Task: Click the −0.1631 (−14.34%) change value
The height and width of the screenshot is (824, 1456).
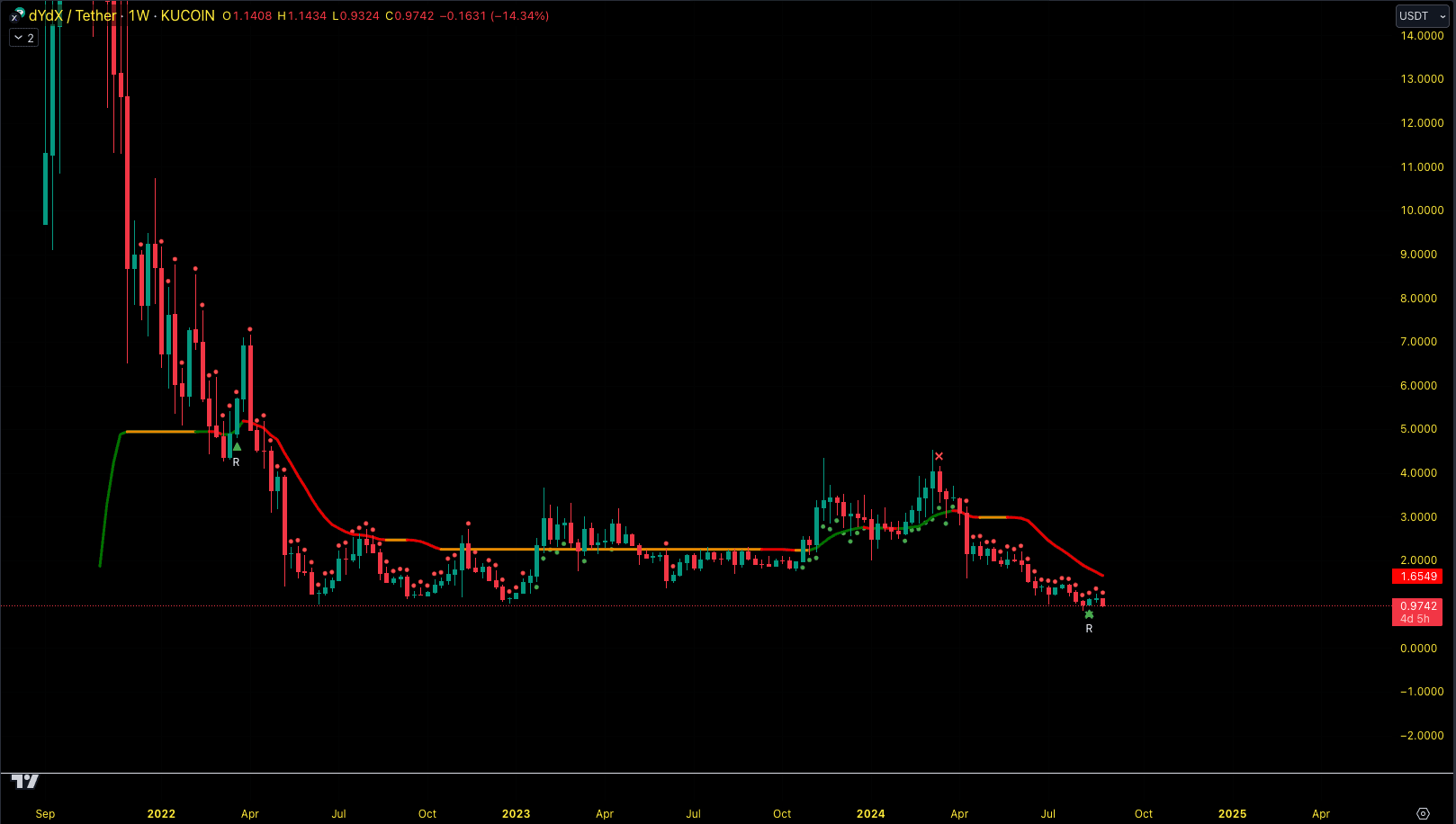Action: coord(494,15)
